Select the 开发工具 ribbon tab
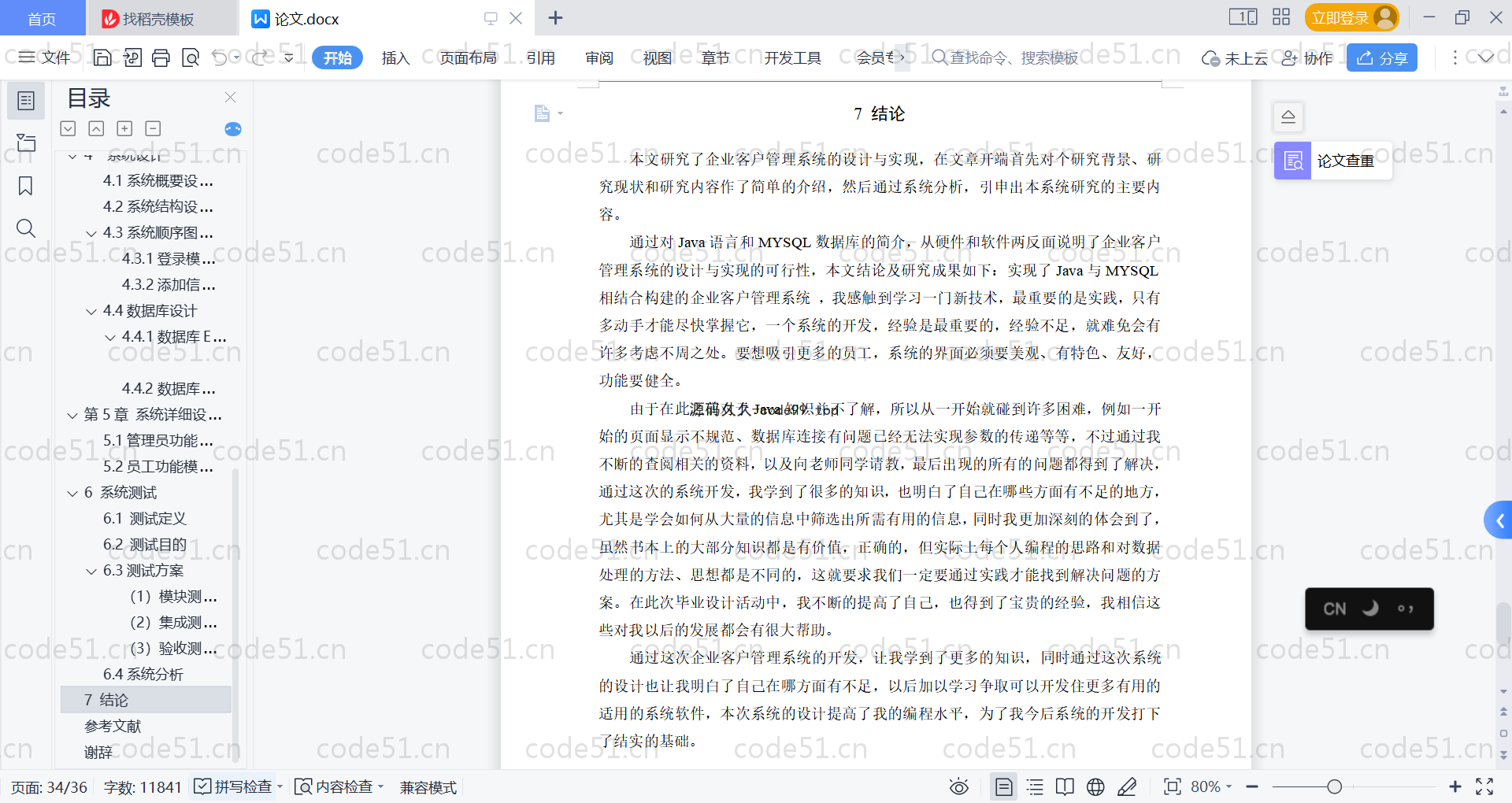Screen dimensions: 1512x803 [792, 57]
